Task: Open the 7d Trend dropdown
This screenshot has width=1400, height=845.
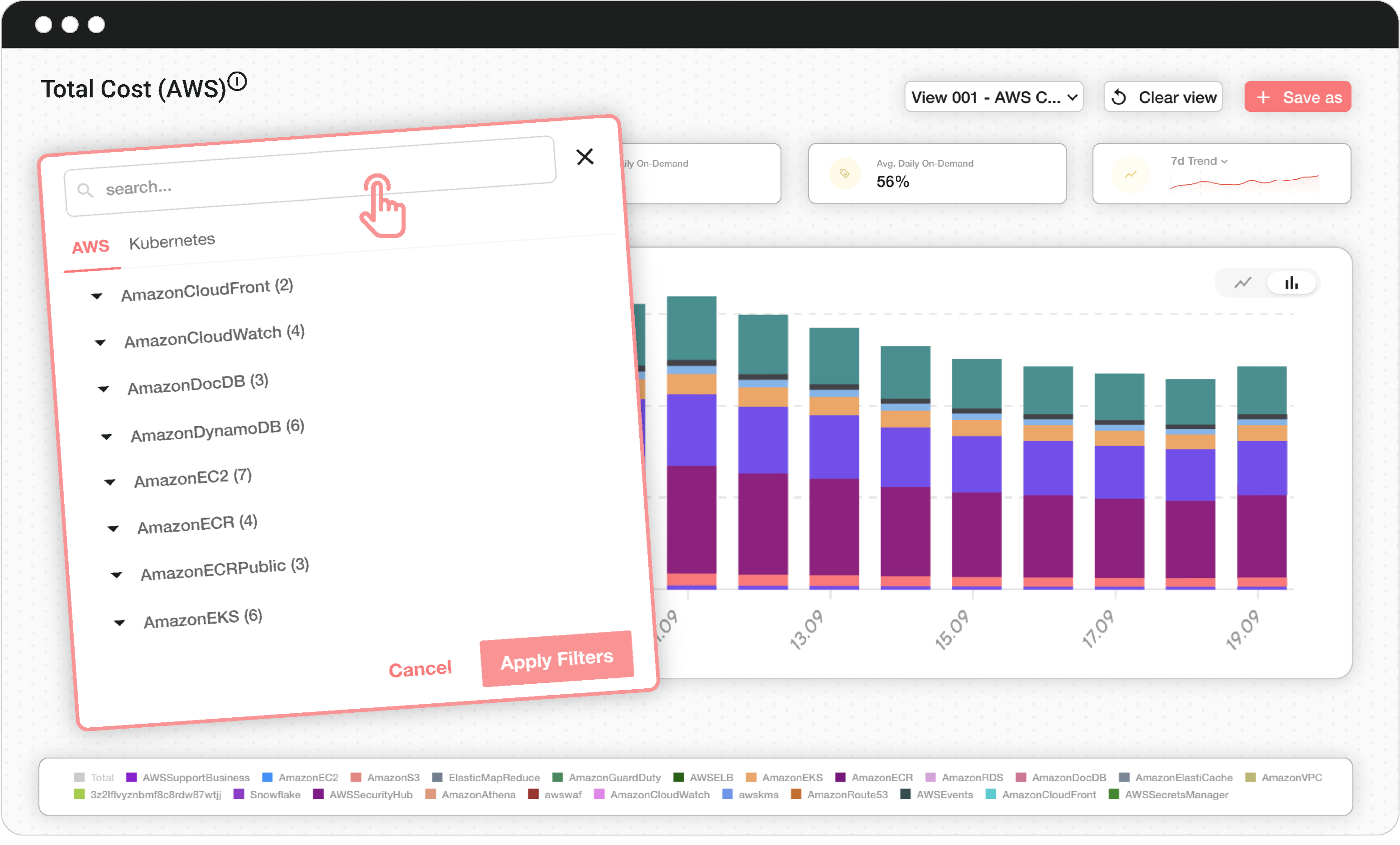Action: [x=1199, y=161]
